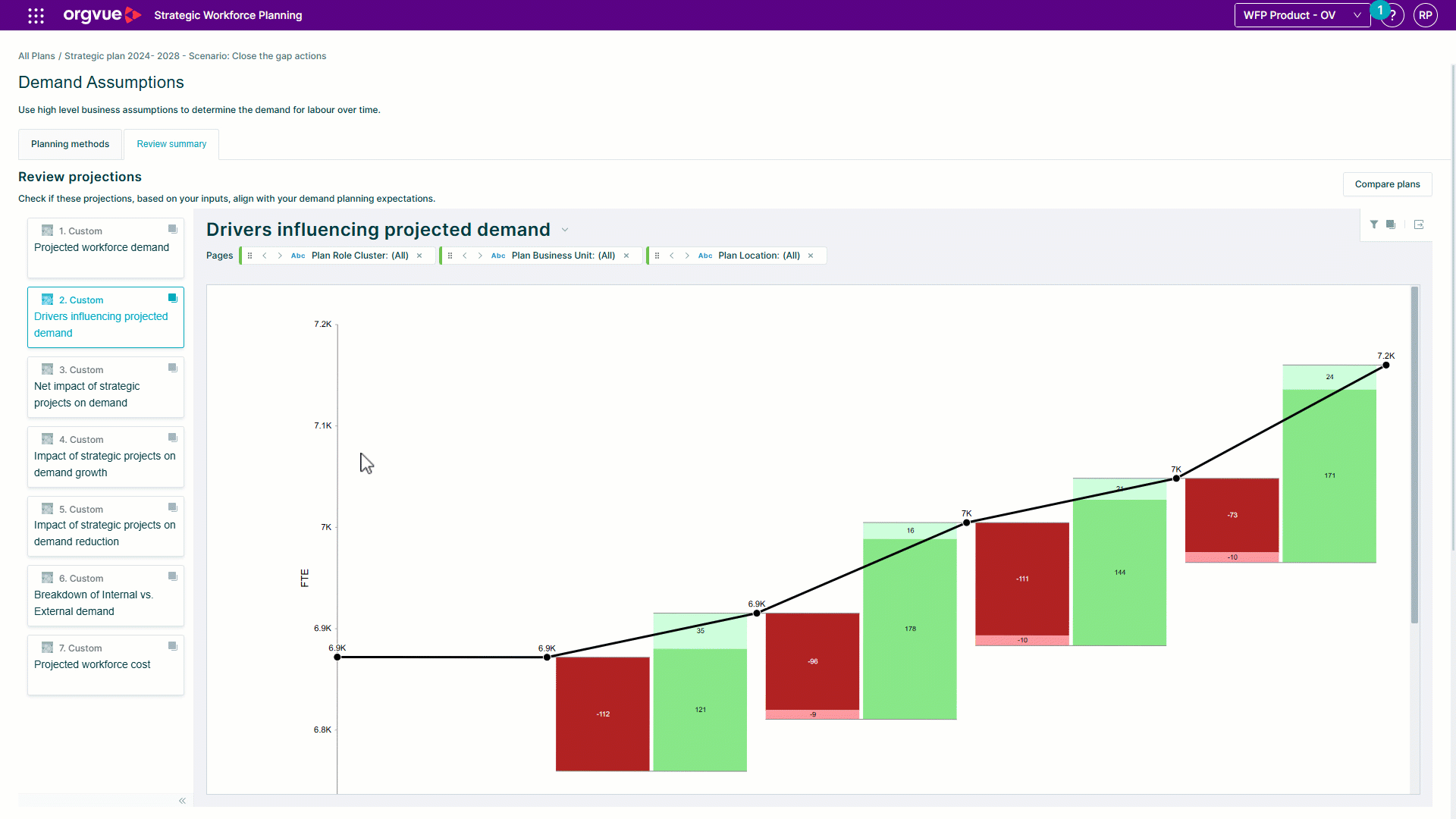Remove the Plan Location page filter
The width and height of the screenshot is (1456, 819).
point(811,256)
